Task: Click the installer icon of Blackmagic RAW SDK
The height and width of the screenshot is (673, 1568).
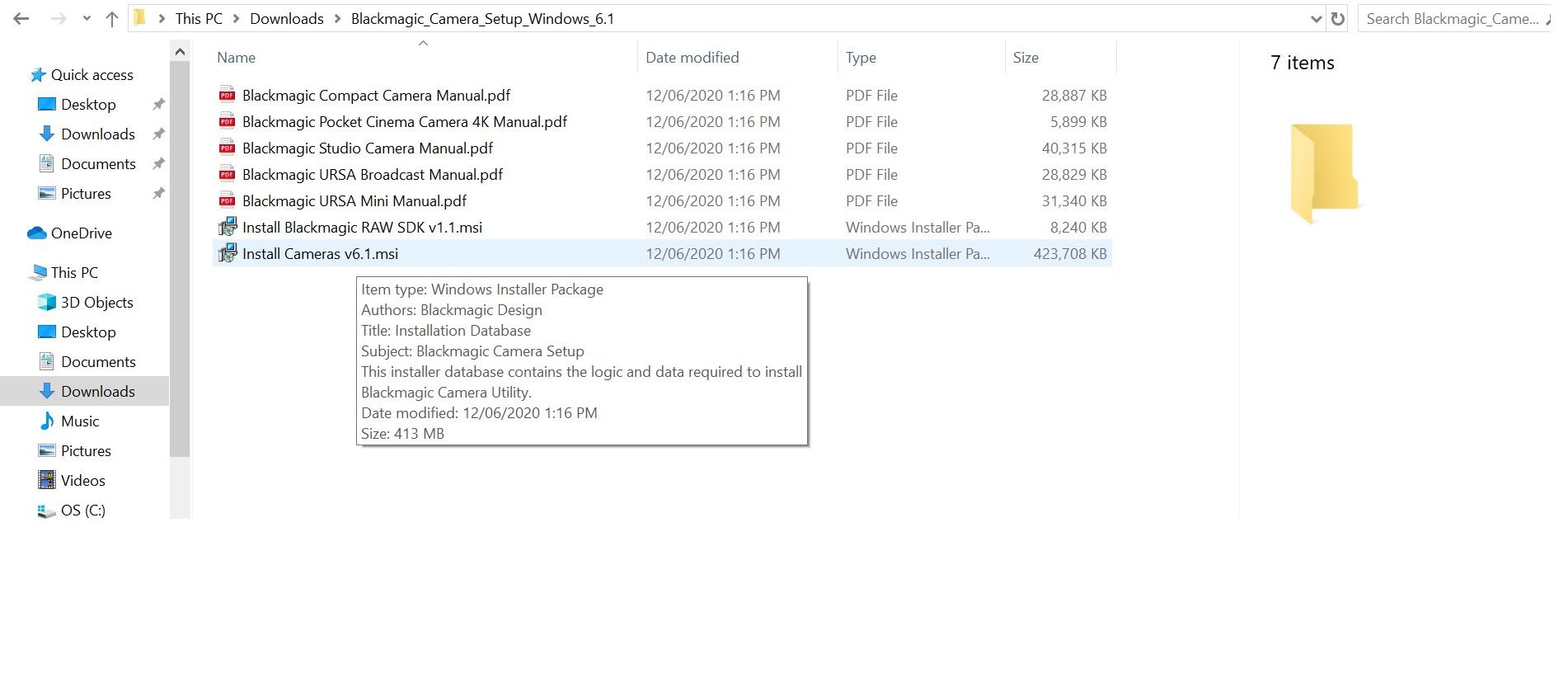Action: [x=227, y=227]
